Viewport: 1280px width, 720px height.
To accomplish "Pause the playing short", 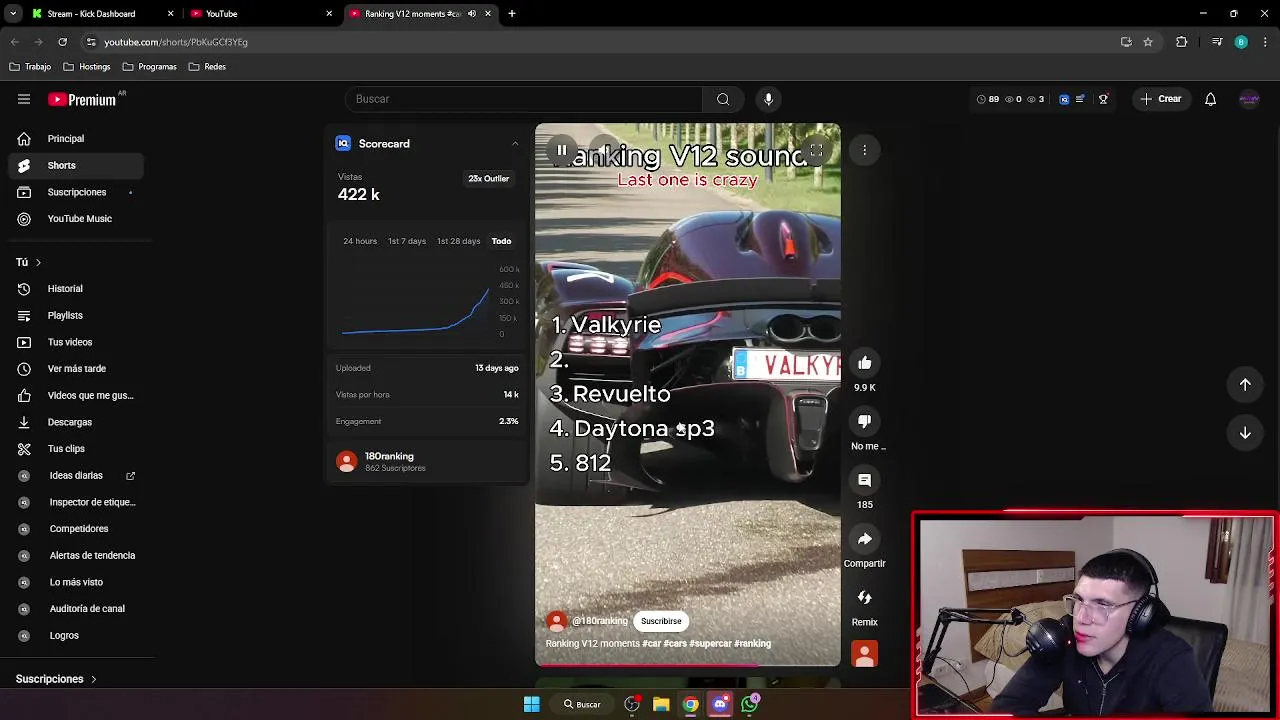I will click(562, 151).
